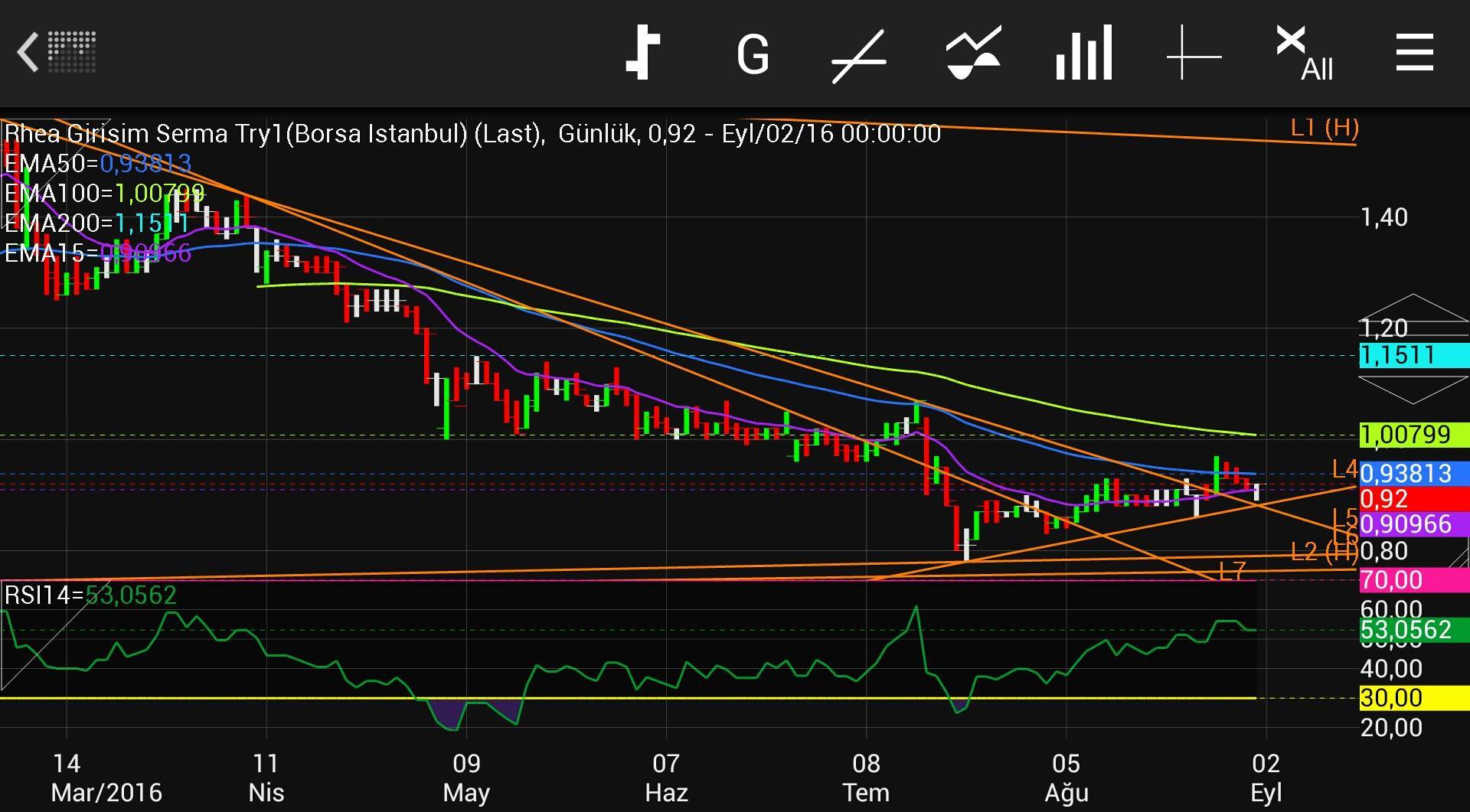The image size is (1470, 812).
Task: Open the hamburger menu
Action: tap(1414, 53)
